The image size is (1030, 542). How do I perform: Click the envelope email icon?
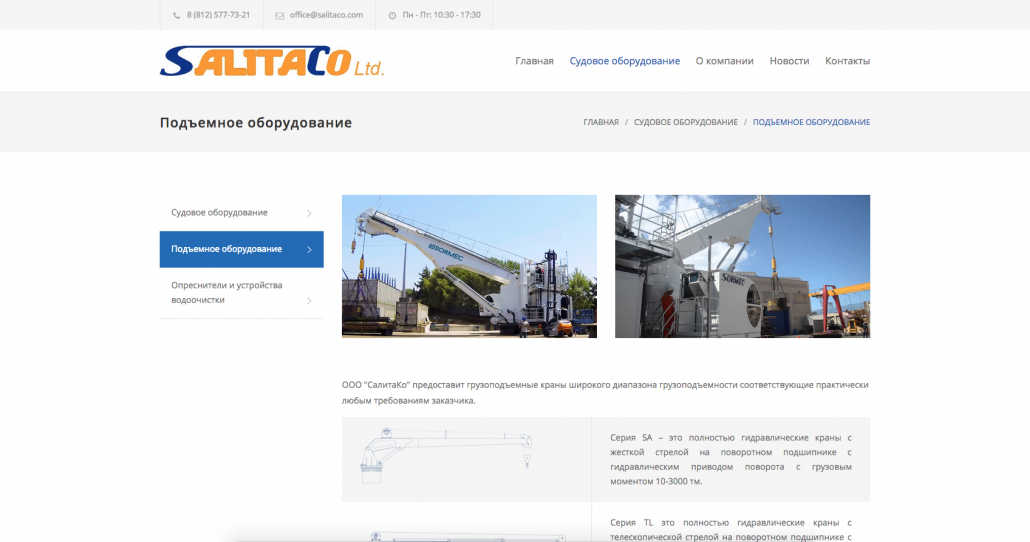(x=279, y=16)
